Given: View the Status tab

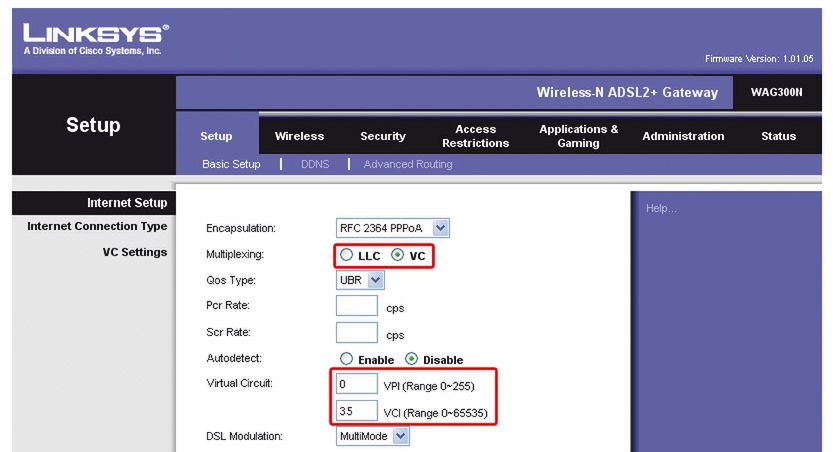Looking at the screenshot, I should click(778, 136).
